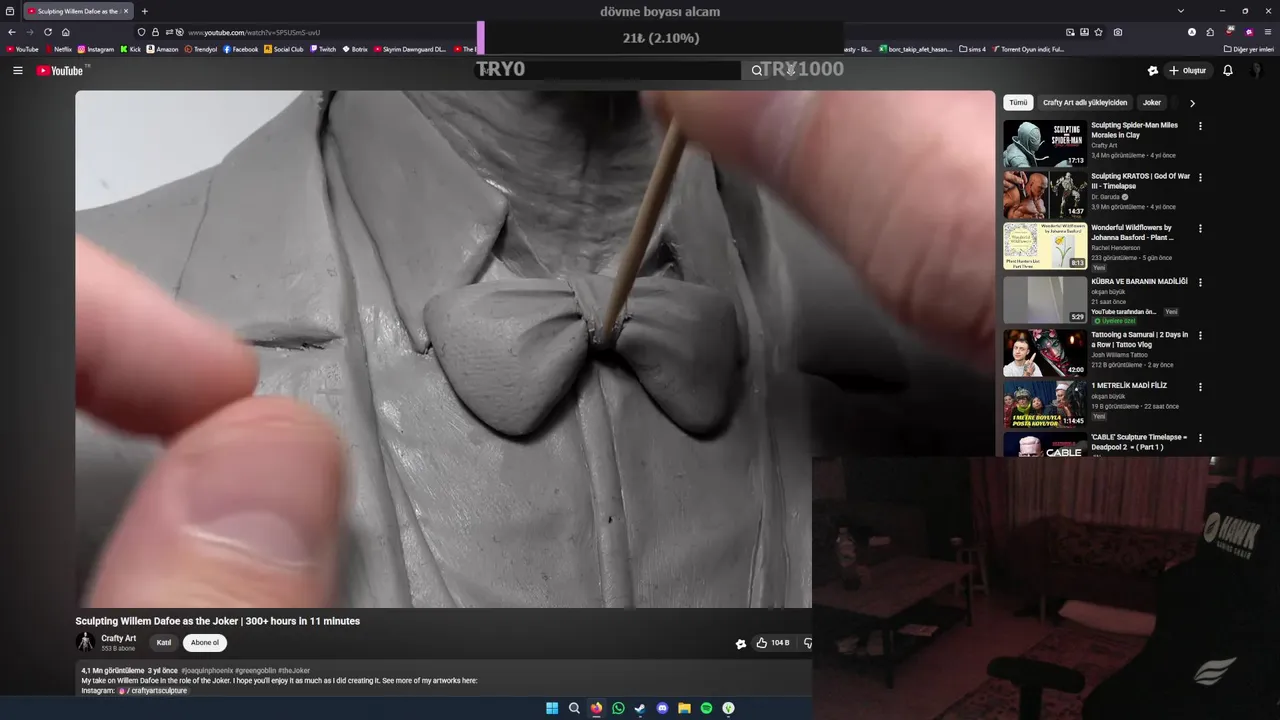Viewport: 1280px width, 720px height.
Task: Open WhatsApp from the taskbar
Action: click(618, 708)
